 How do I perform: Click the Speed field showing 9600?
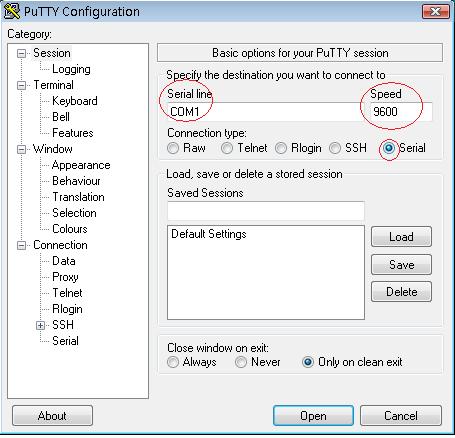tap(401, 112)
